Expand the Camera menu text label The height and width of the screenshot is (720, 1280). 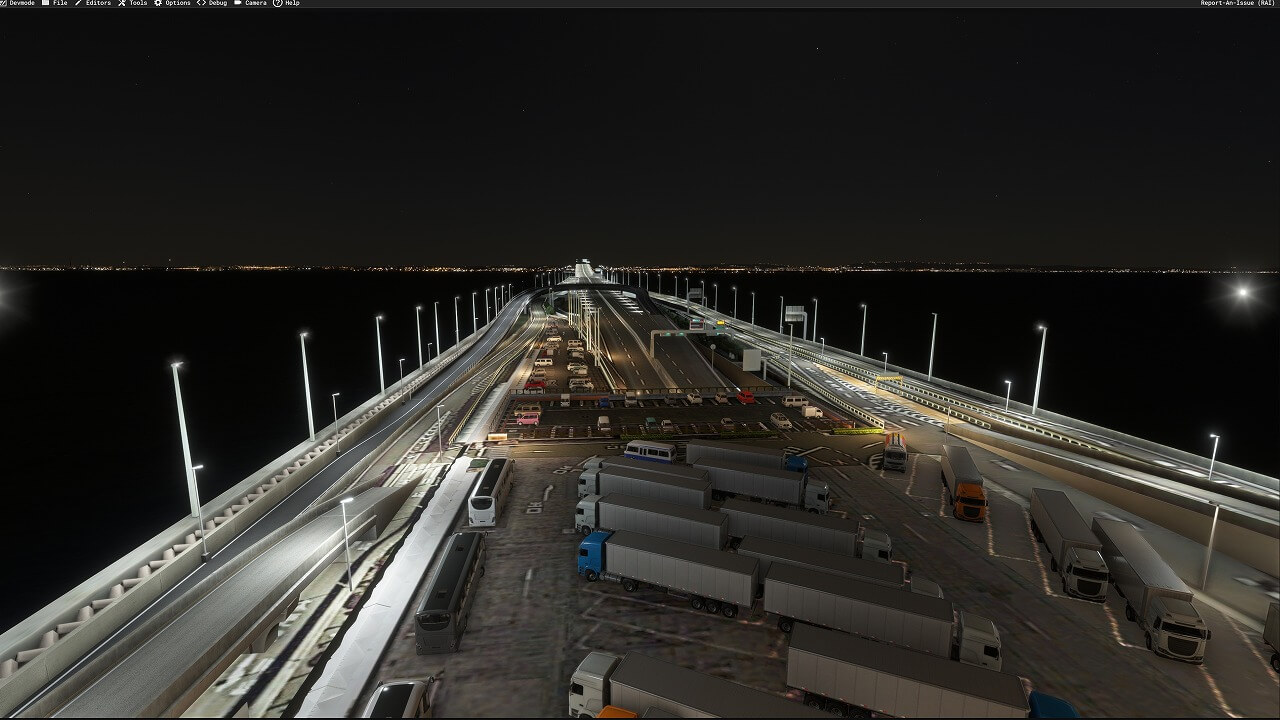click(x=256, y=3)
